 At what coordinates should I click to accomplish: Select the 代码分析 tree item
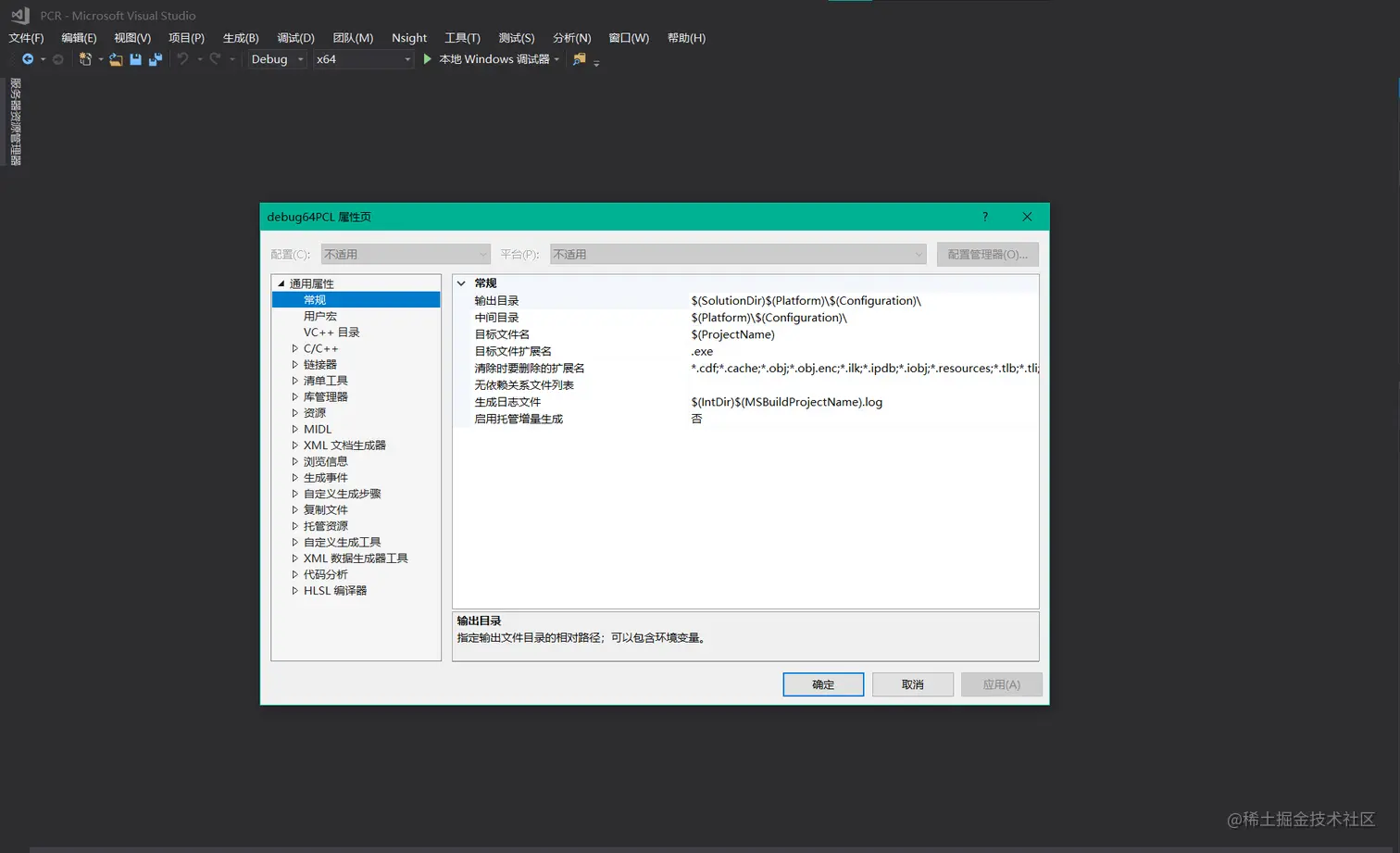coord(326,574)
